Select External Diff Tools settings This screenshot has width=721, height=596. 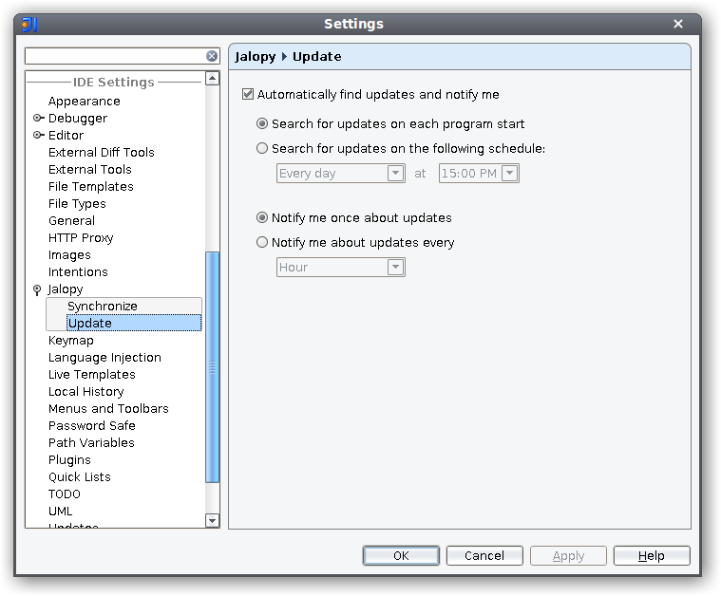[x=101, y=152]
